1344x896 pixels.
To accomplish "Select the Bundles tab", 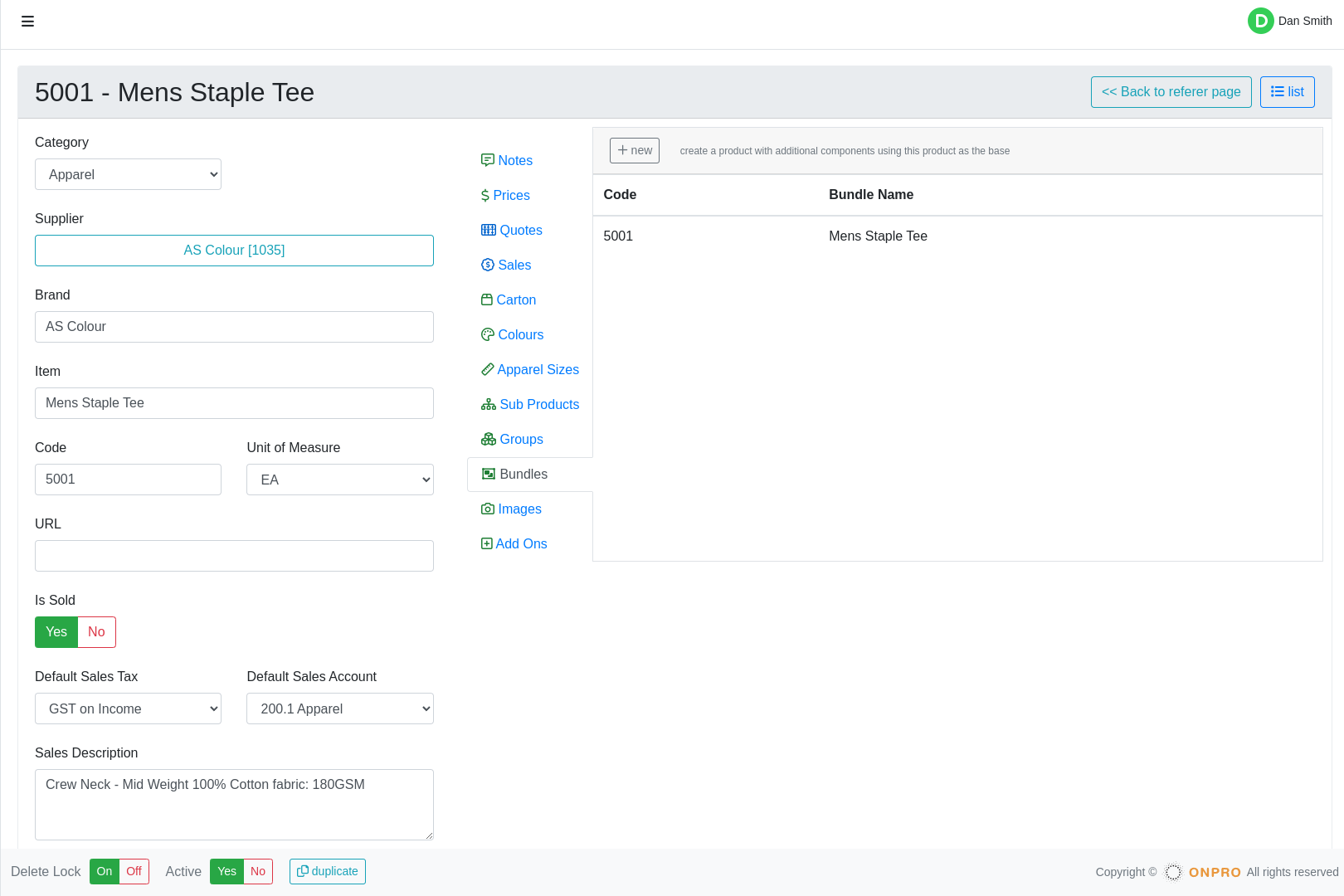I will click(x=530, y=474).
